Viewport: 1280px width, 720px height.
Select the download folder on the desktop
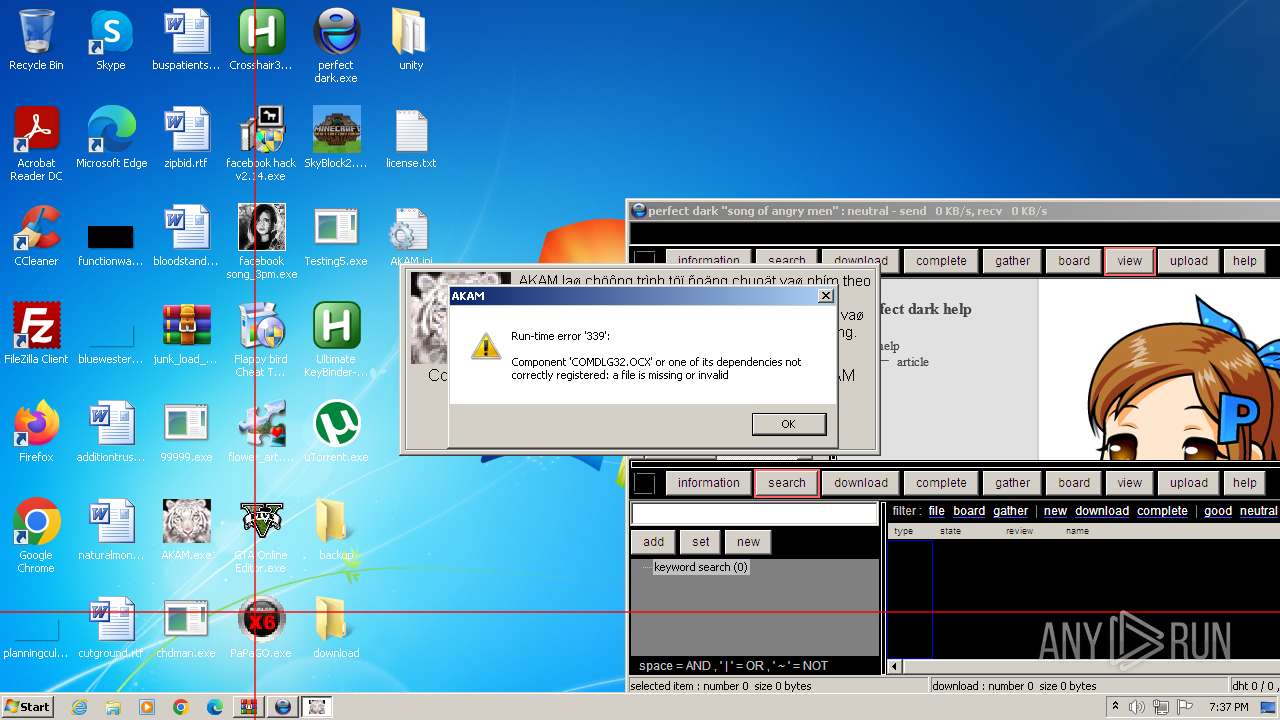tap(336, 629)
